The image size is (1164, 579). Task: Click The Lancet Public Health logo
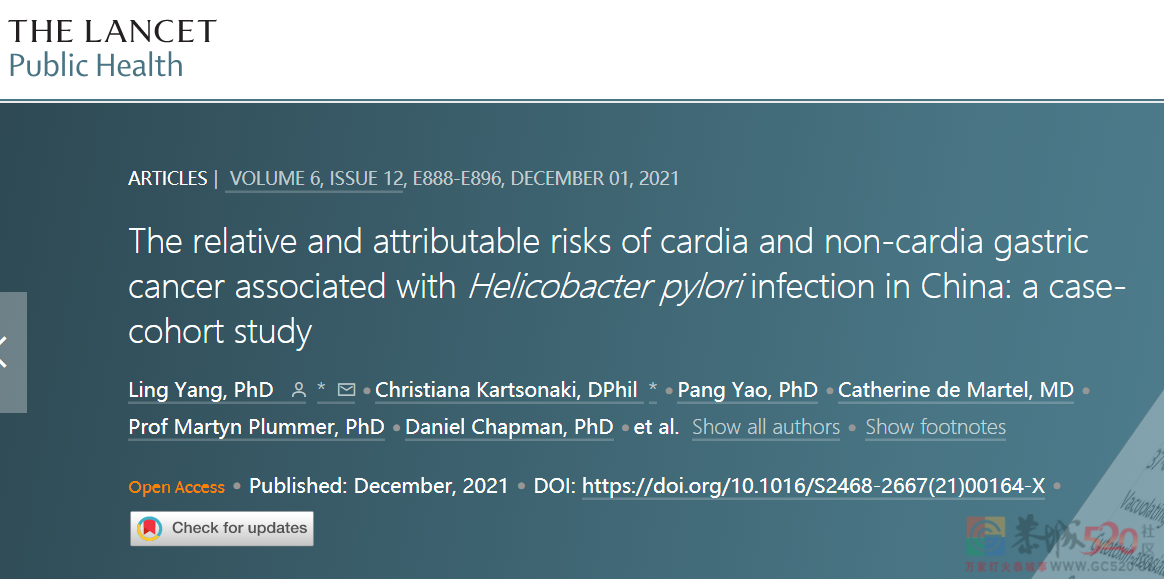tap(112, 48)
